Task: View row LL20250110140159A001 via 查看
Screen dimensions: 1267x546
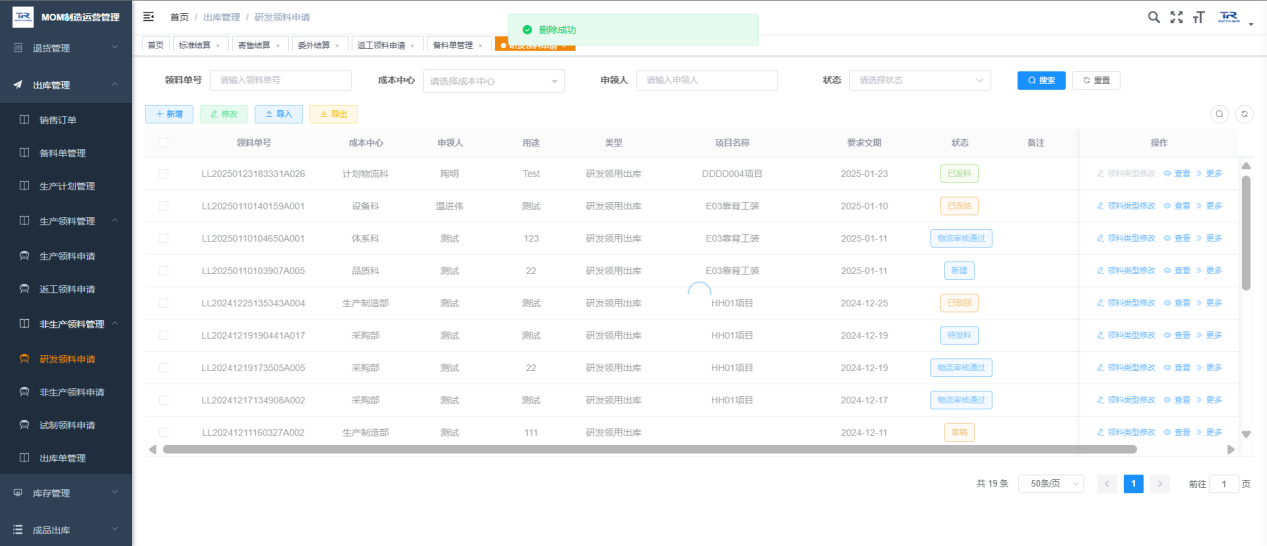Action: click(1176, 206)
